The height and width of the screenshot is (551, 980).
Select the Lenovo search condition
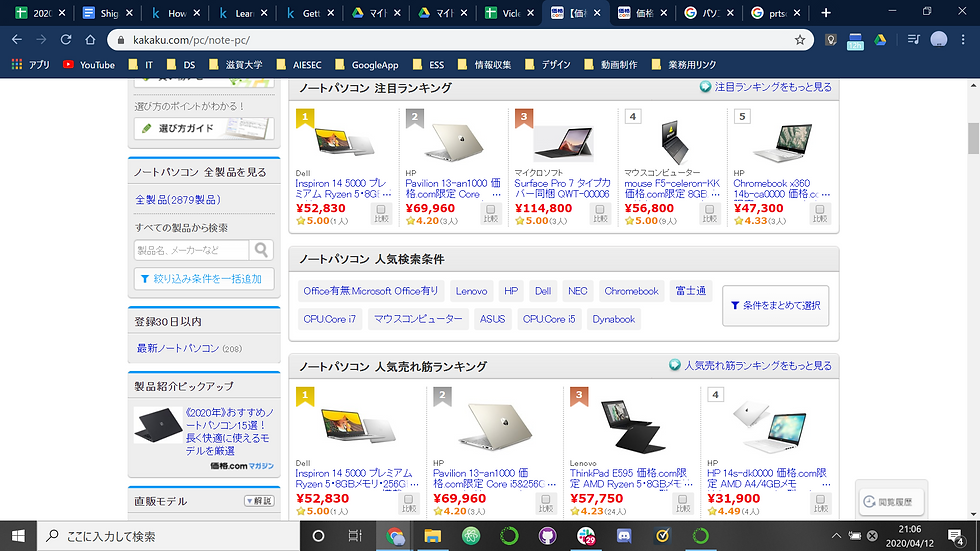point(471,291)
